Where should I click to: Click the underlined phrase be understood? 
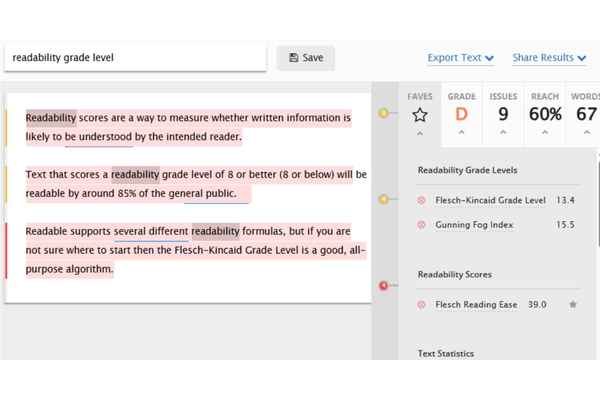[x=98, y=137]
